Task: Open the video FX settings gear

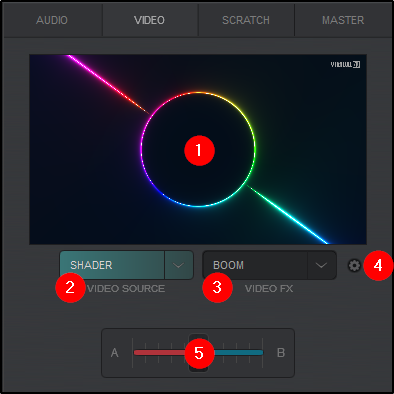Action: pyautogui.click(x=354, y=265)
